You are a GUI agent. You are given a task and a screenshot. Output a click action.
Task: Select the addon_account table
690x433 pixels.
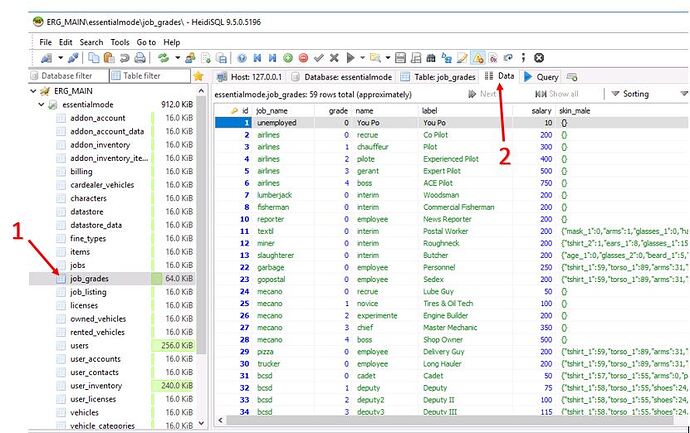[98, 118]
